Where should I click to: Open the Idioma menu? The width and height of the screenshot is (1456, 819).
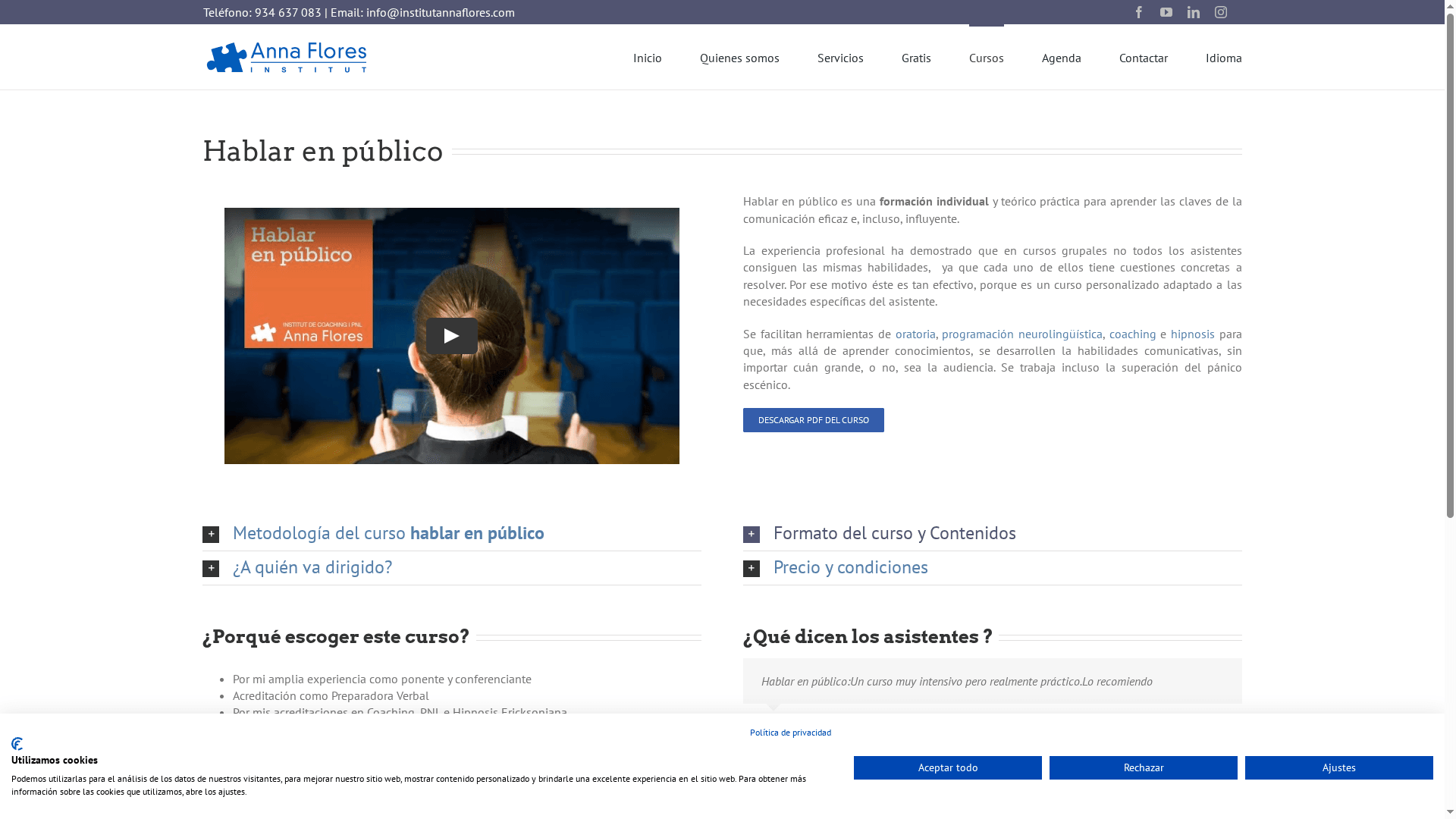tap(1223, 58)
